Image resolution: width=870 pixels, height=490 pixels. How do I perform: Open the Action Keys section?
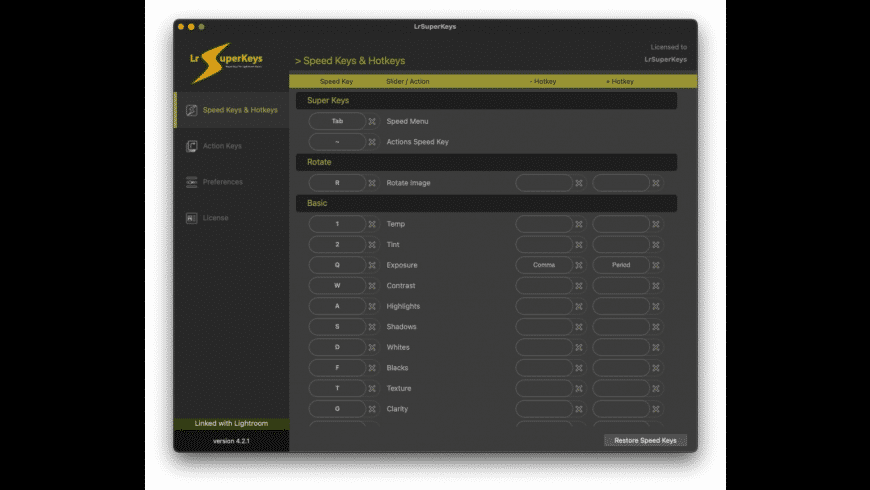click(231, 146)
